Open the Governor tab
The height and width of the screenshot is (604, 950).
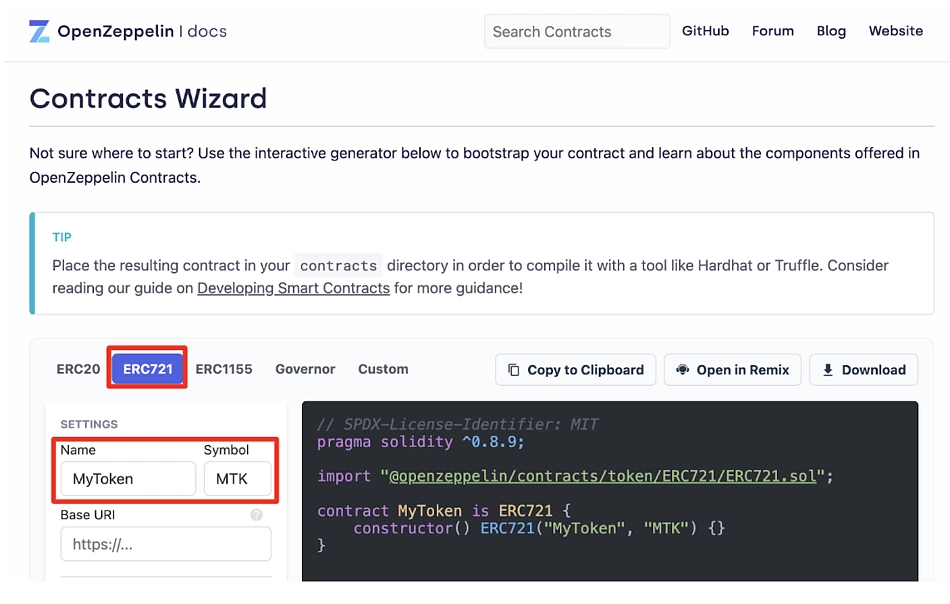click(305, 369)
